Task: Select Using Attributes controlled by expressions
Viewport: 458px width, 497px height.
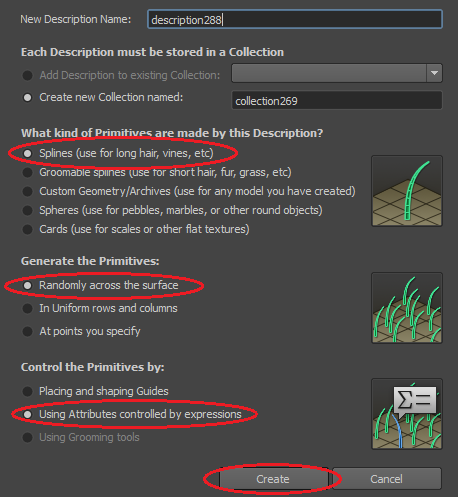Action: pyautogui.click(x=27, y=414)
